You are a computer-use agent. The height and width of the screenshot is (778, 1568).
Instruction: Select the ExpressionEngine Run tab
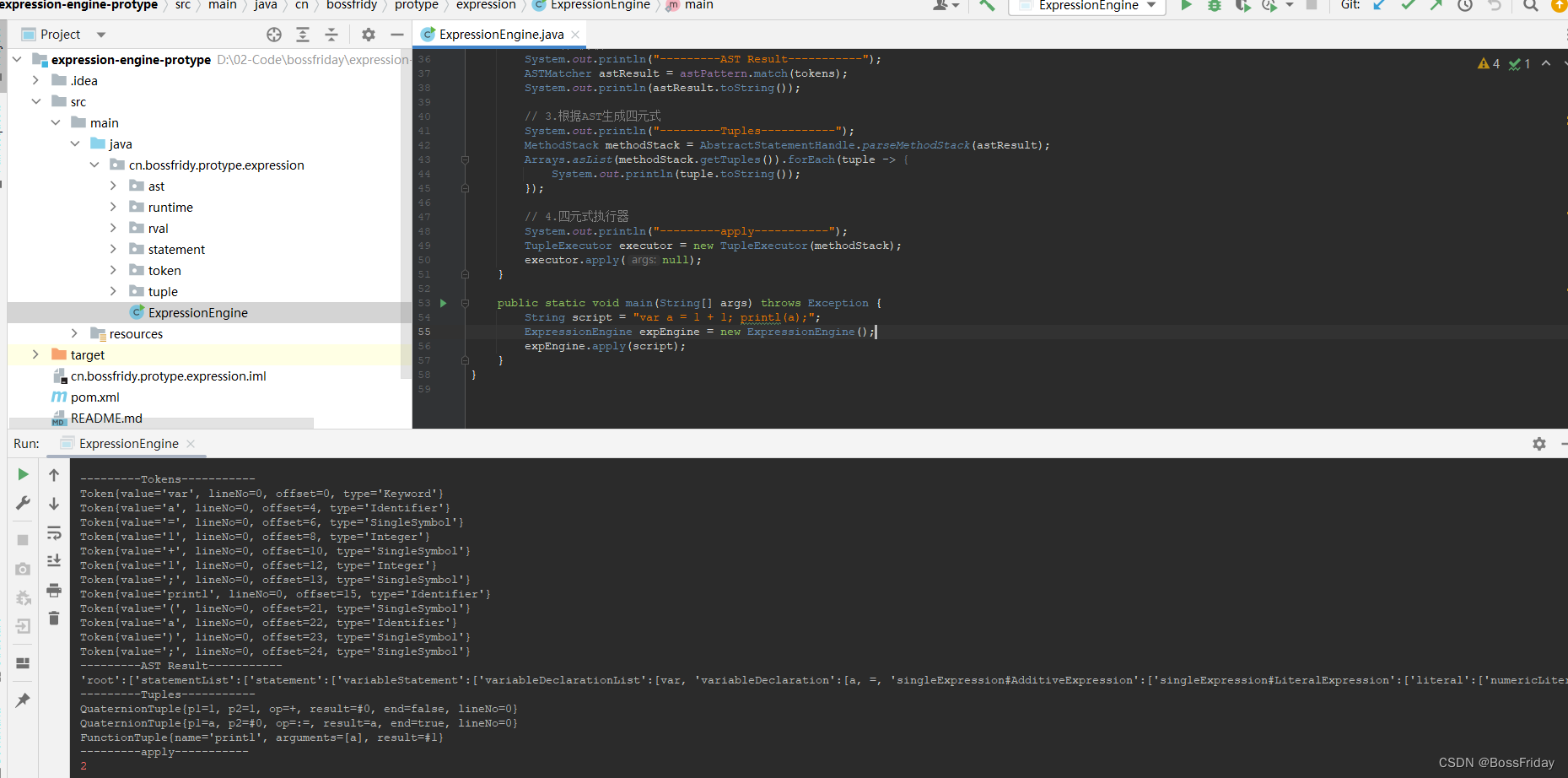128,444
